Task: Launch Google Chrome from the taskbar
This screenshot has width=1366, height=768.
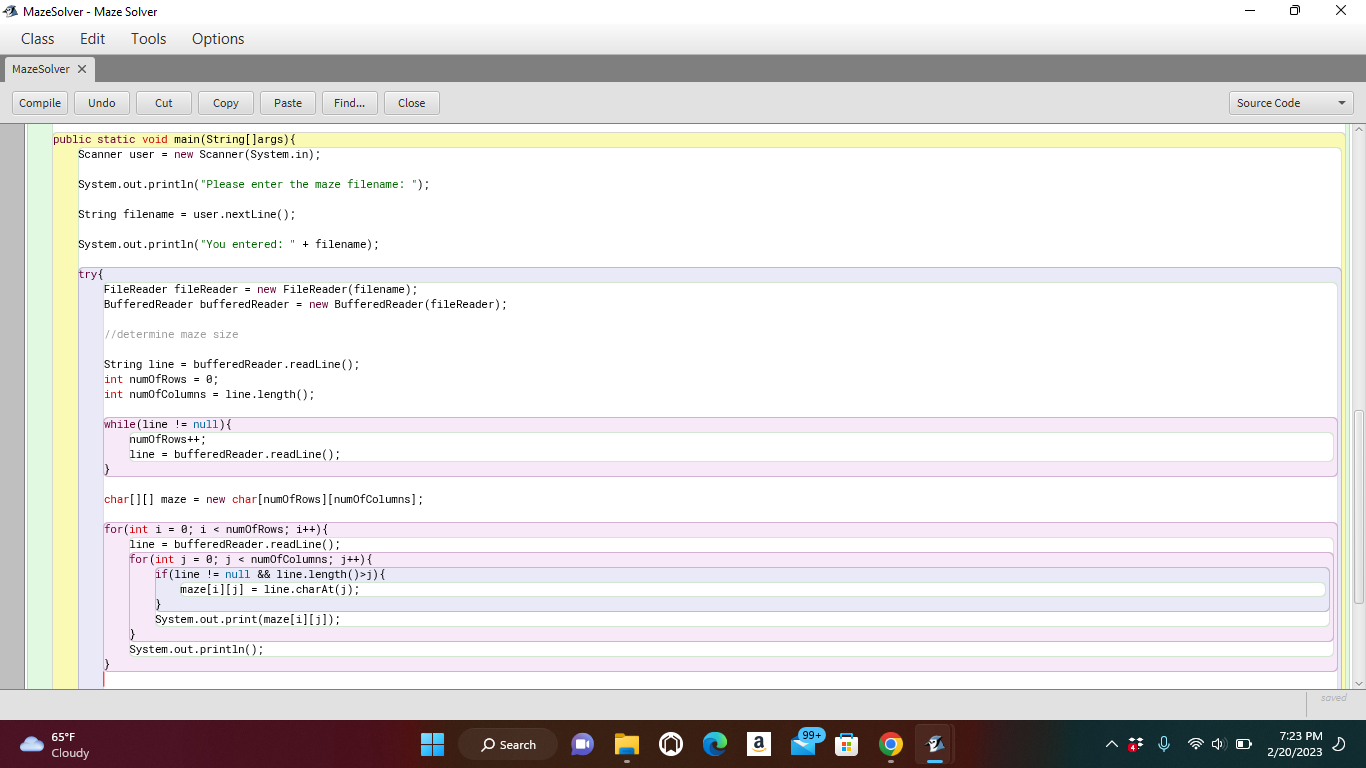Action: point(890,744)
